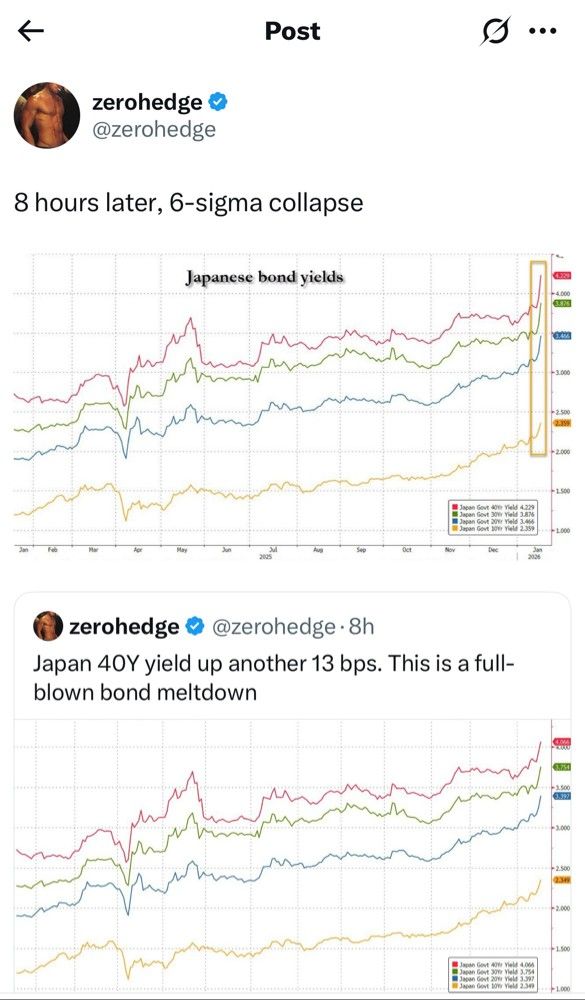Tap the yellow highlighted box on top chart

pos(539,358)
